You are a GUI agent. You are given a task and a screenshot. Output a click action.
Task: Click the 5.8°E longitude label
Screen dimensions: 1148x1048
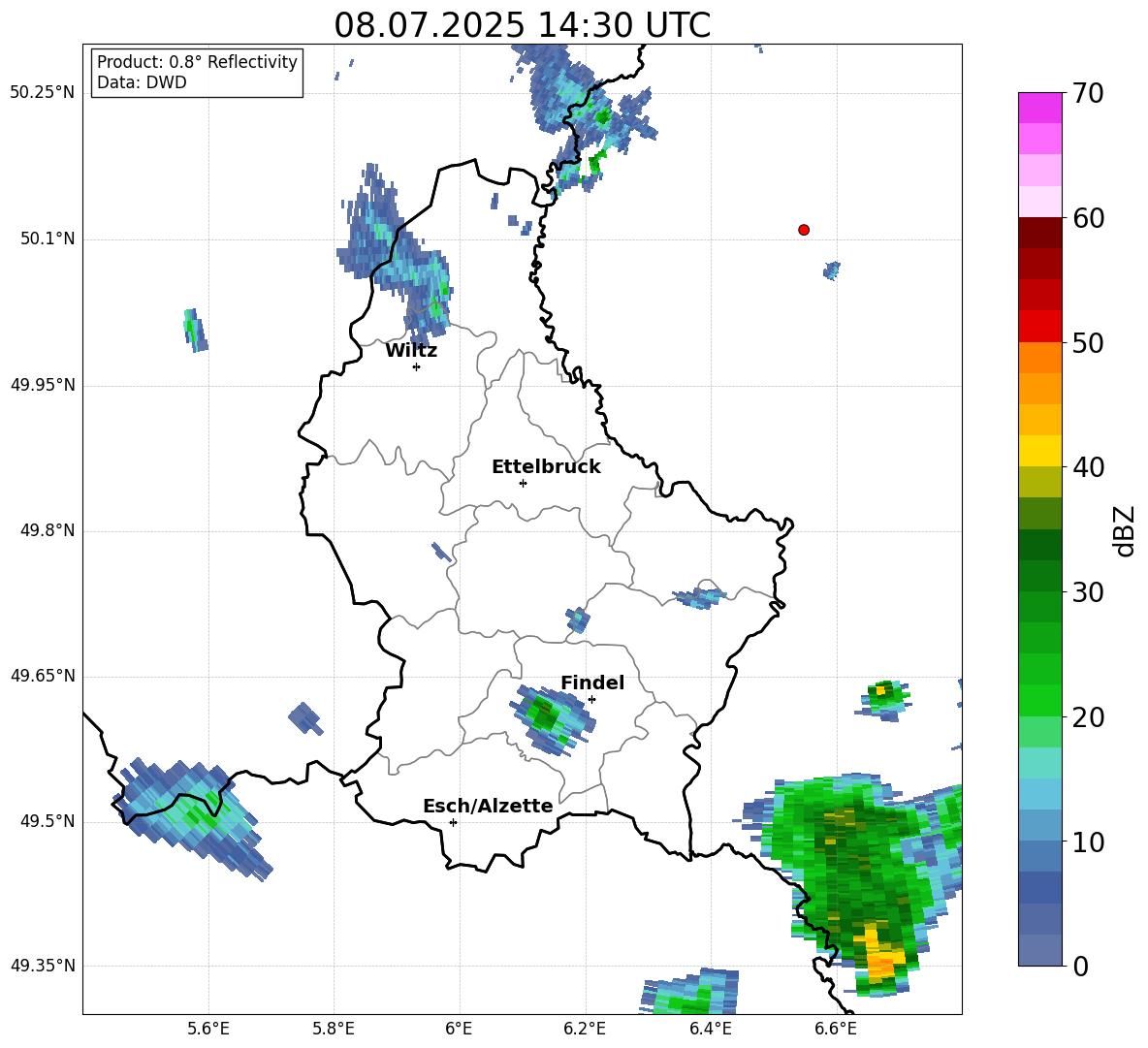[334, 1030]
